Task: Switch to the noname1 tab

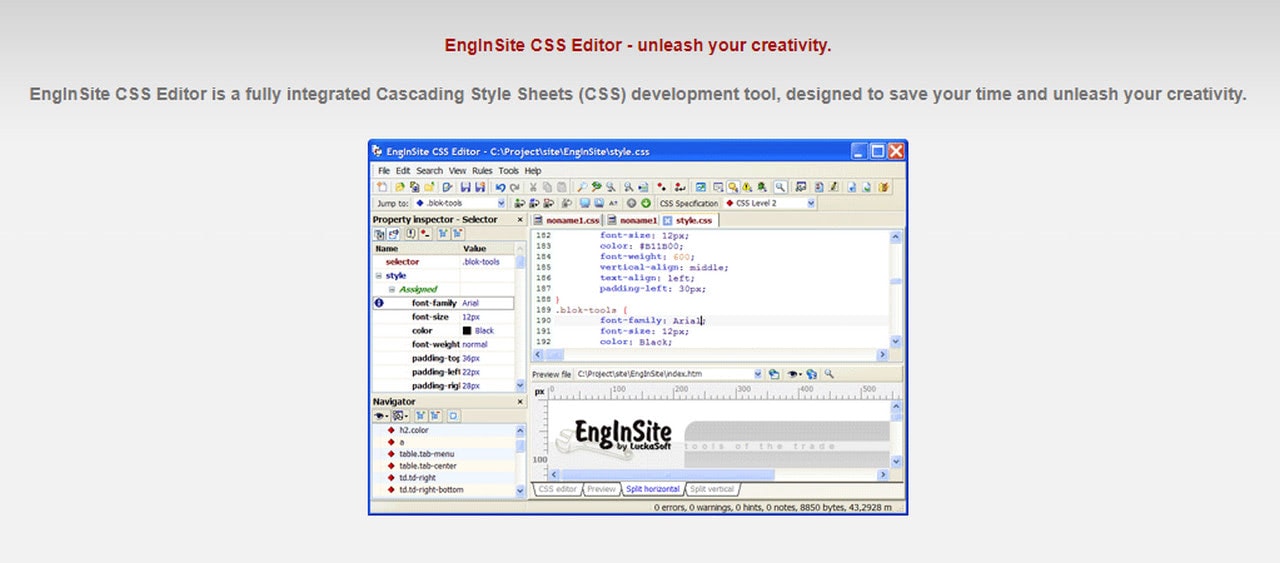Action: coord(632,220)
